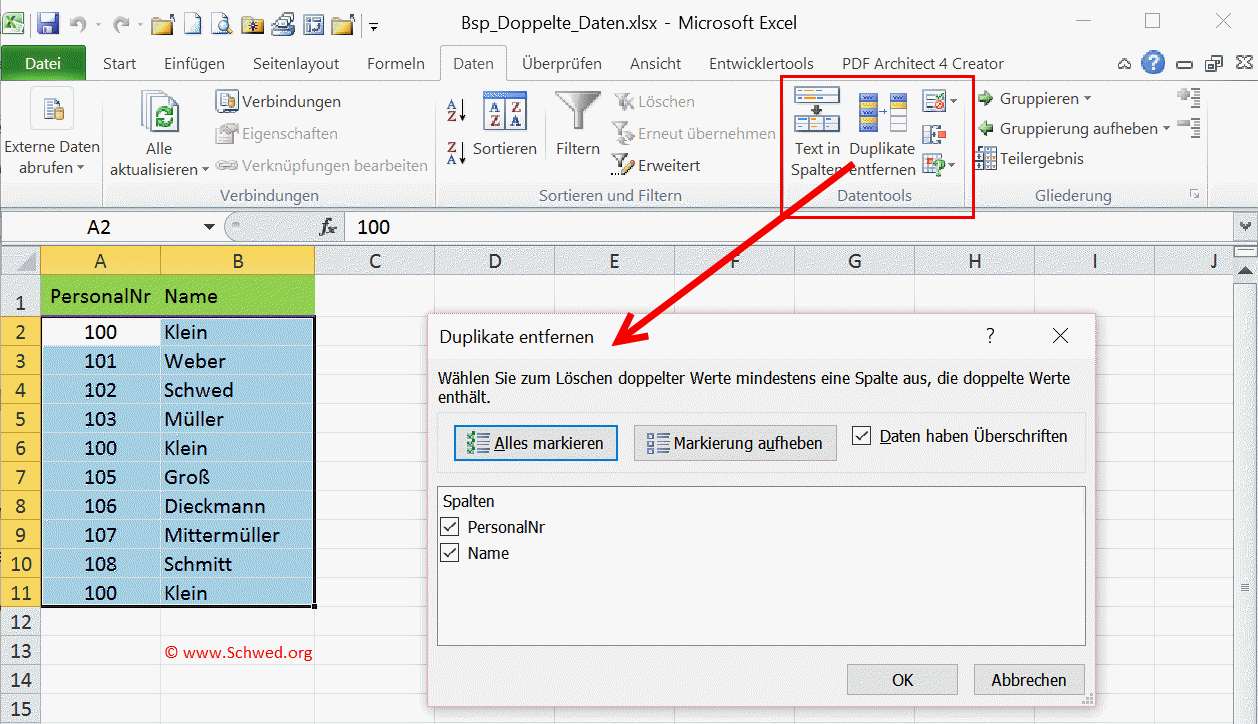Open Erweitert advanced filter
The width and height of the screenshot is (1258, 724).
tap(657, 165)
